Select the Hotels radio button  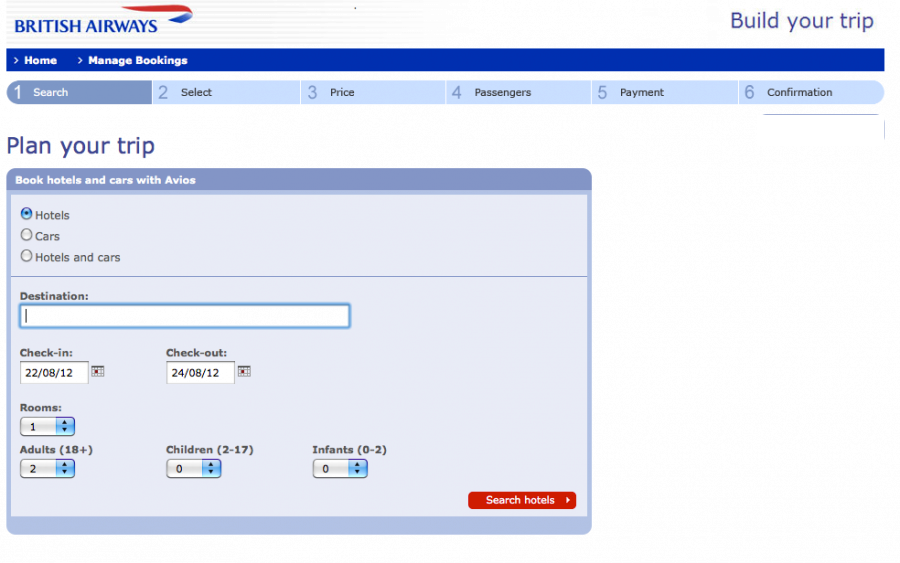[x=26, y=214]
